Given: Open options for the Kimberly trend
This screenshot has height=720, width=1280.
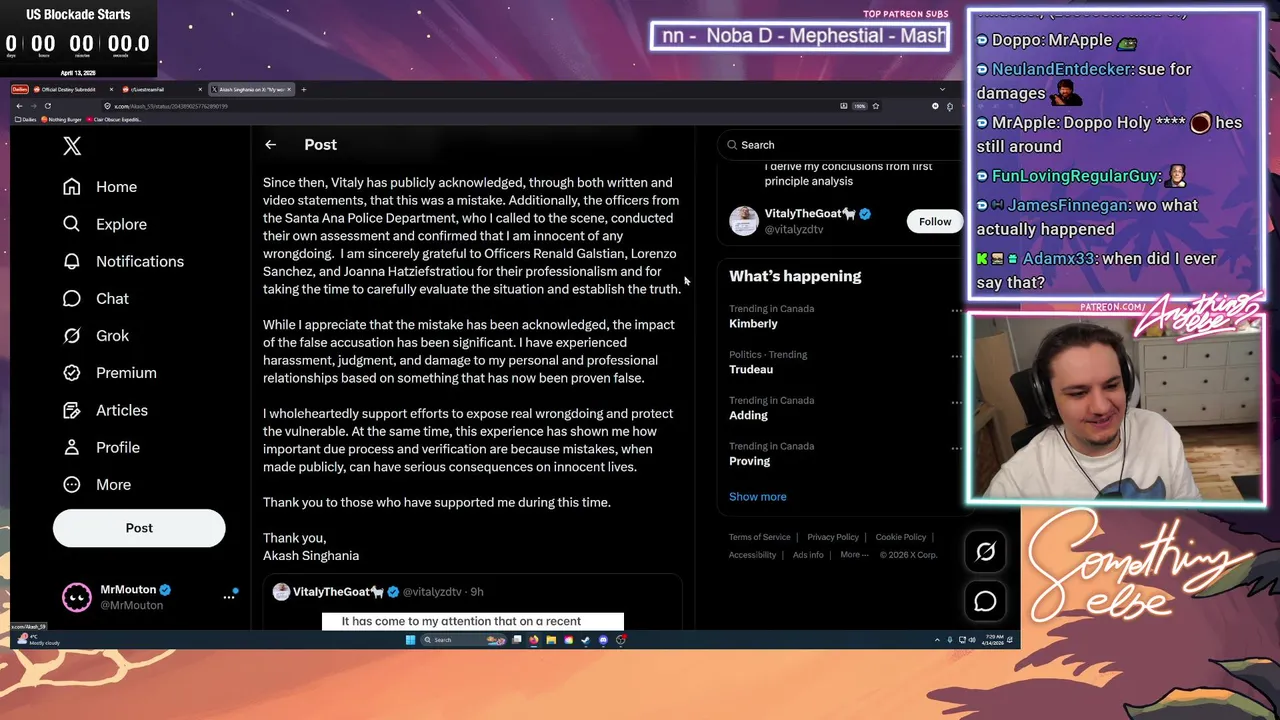Looking at the screenshot, I should (x=956, y=311).
